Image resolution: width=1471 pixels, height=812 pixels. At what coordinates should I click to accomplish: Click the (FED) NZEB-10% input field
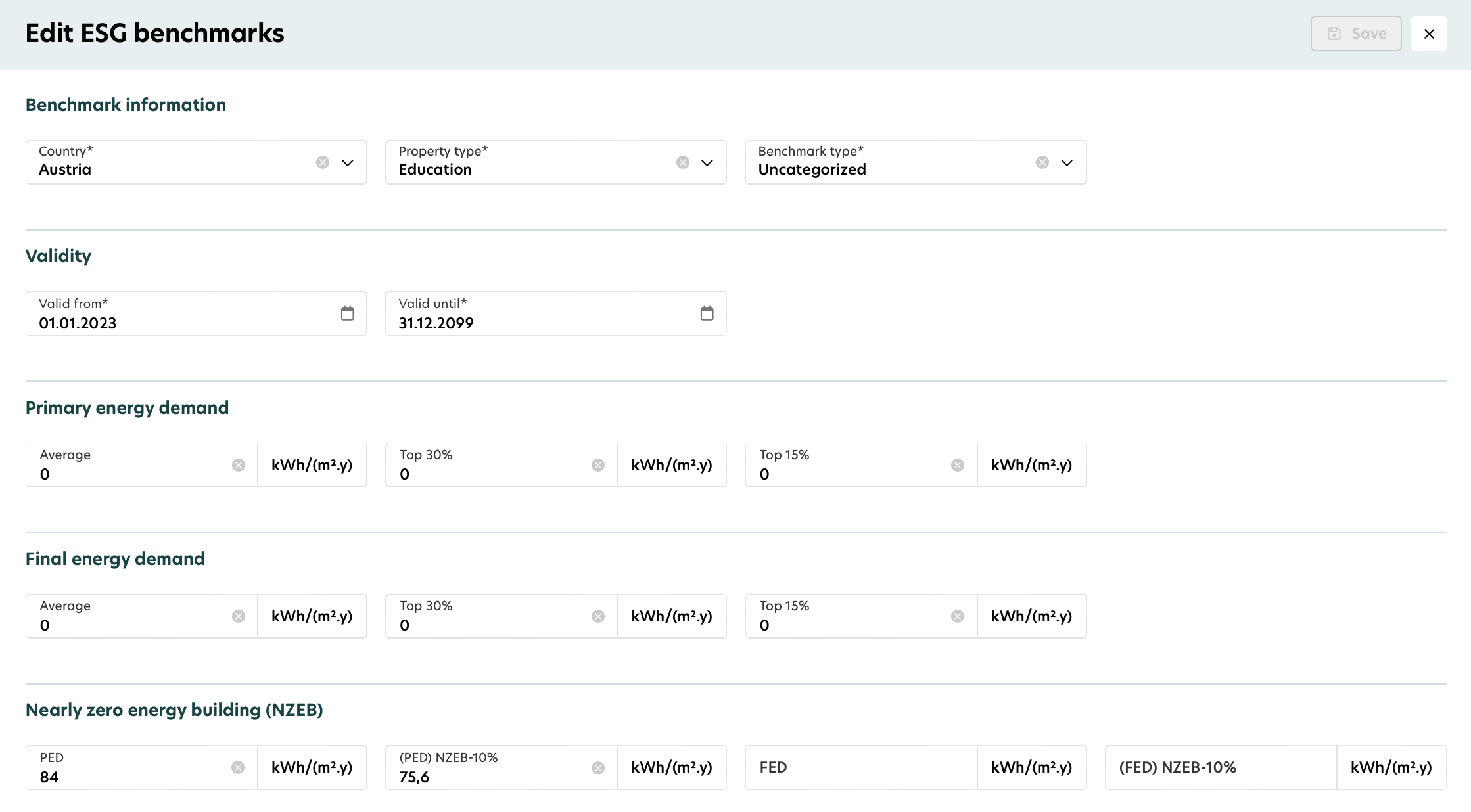tap(1220, 767)
